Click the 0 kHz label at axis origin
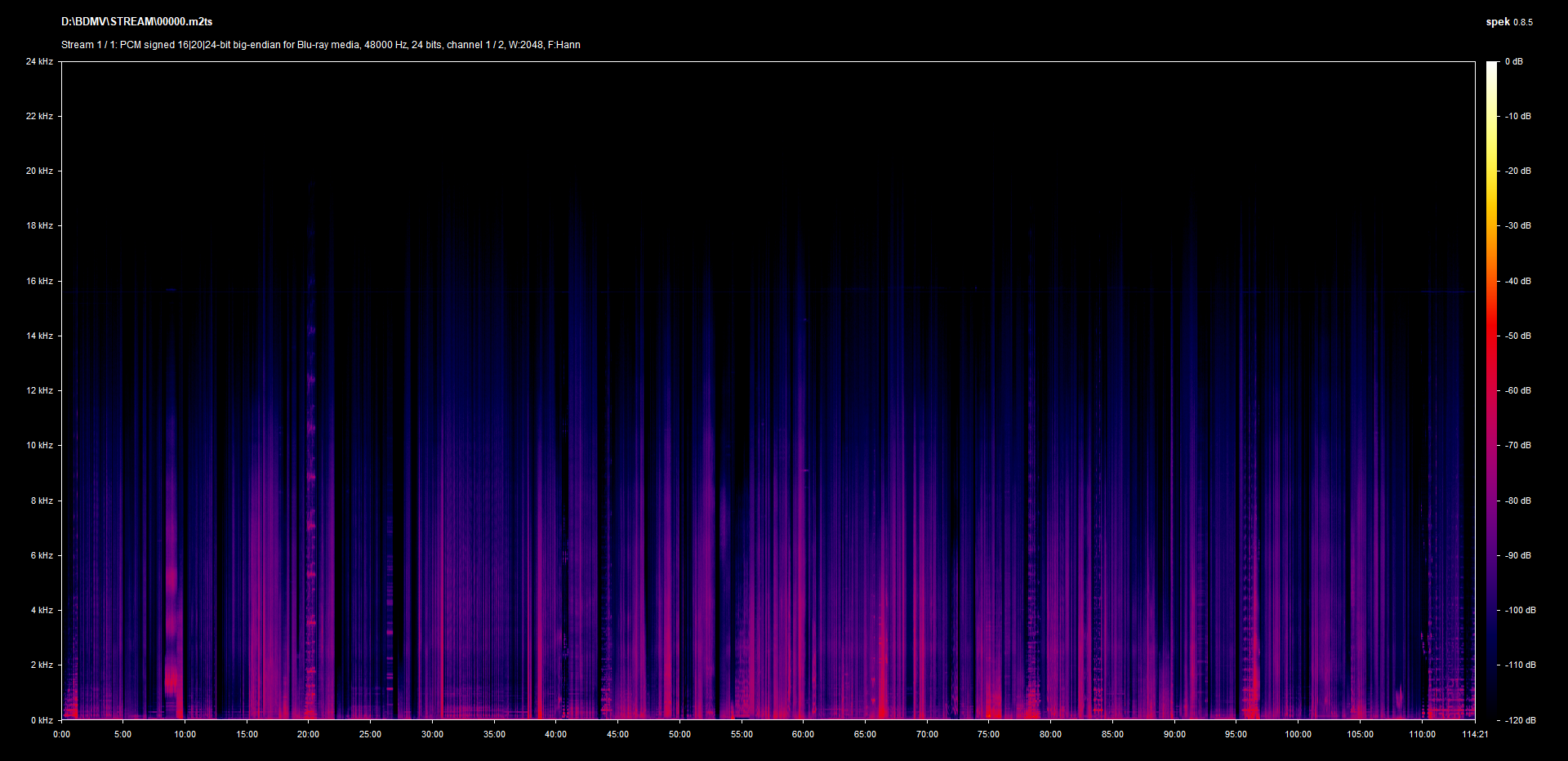This screenshot has height=761, width=1568. coord(42,720)
